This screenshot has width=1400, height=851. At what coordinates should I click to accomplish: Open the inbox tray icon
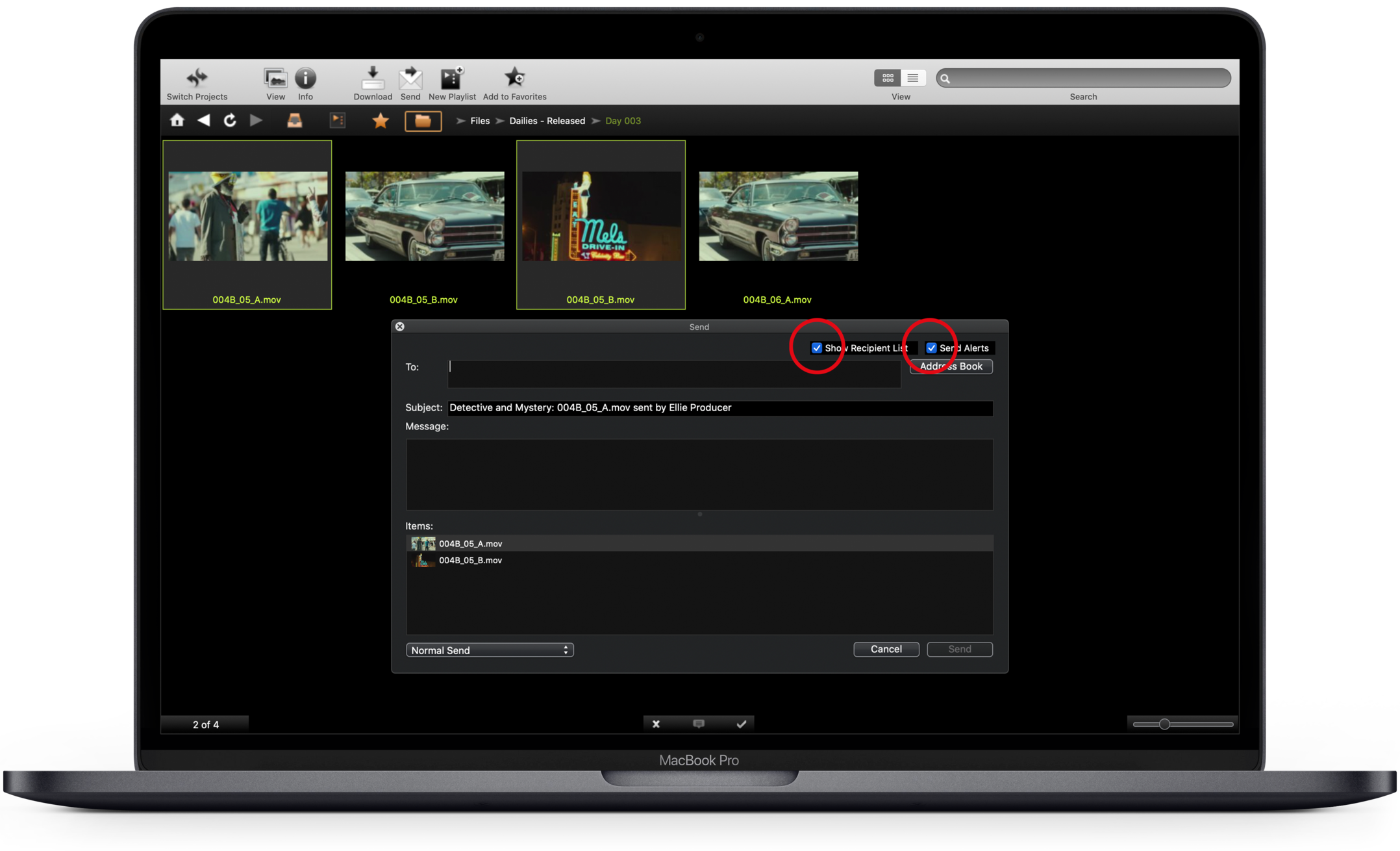[x=294, y=121]
